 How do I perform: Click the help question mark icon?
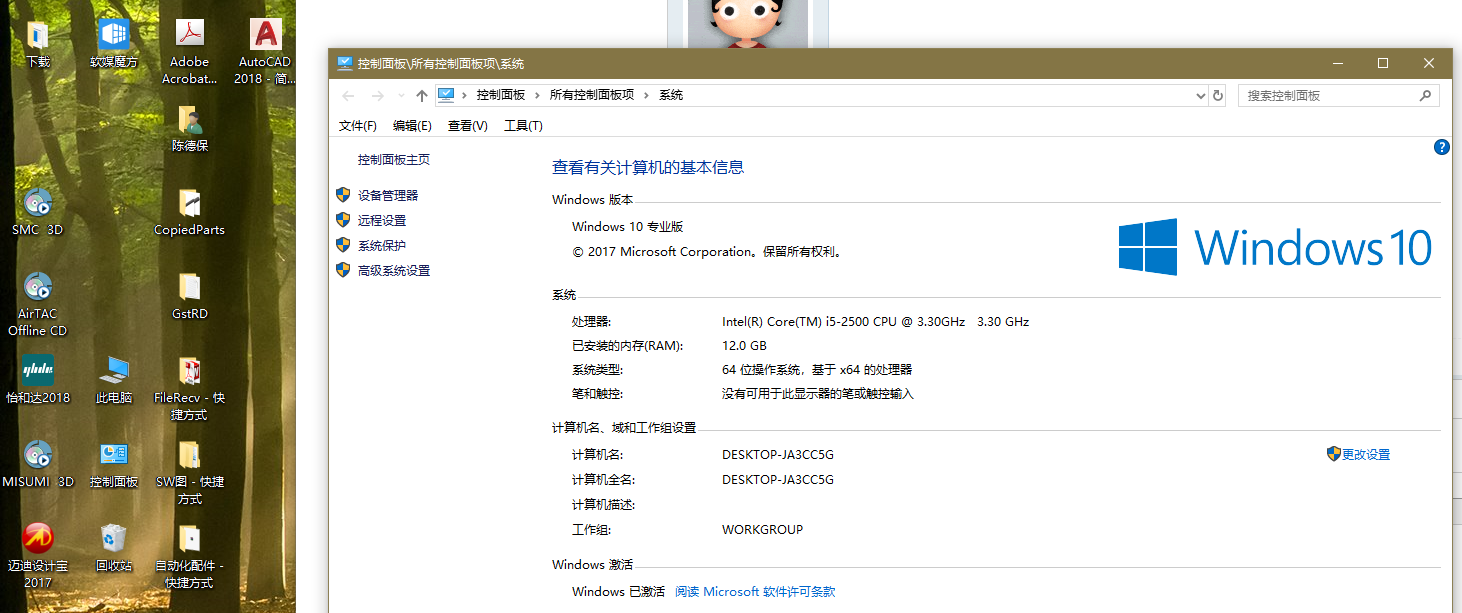click(x=1441, y=147)
